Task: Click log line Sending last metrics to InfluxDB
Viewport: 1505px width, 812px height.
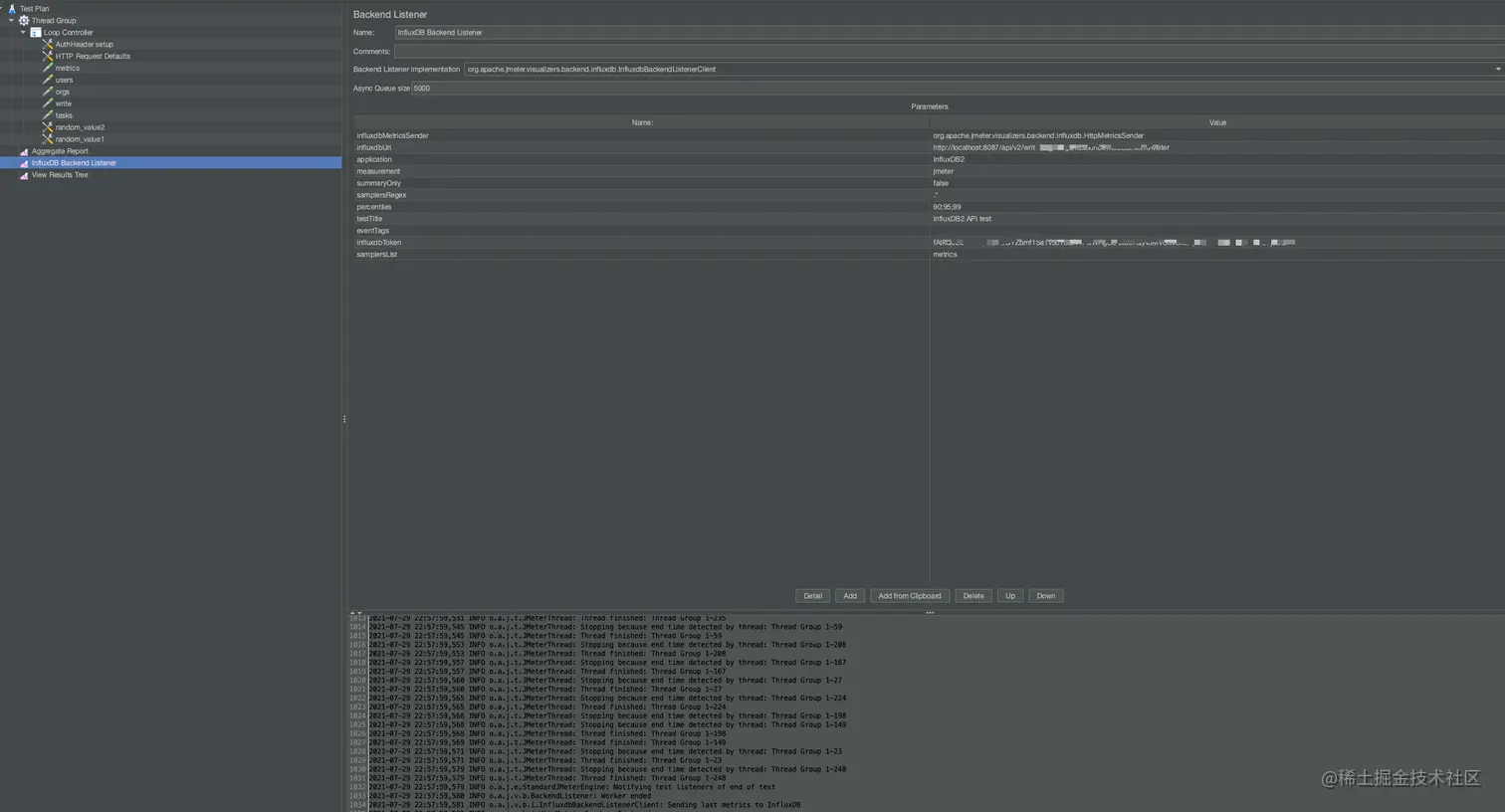Action: click(x=584, y=805)
